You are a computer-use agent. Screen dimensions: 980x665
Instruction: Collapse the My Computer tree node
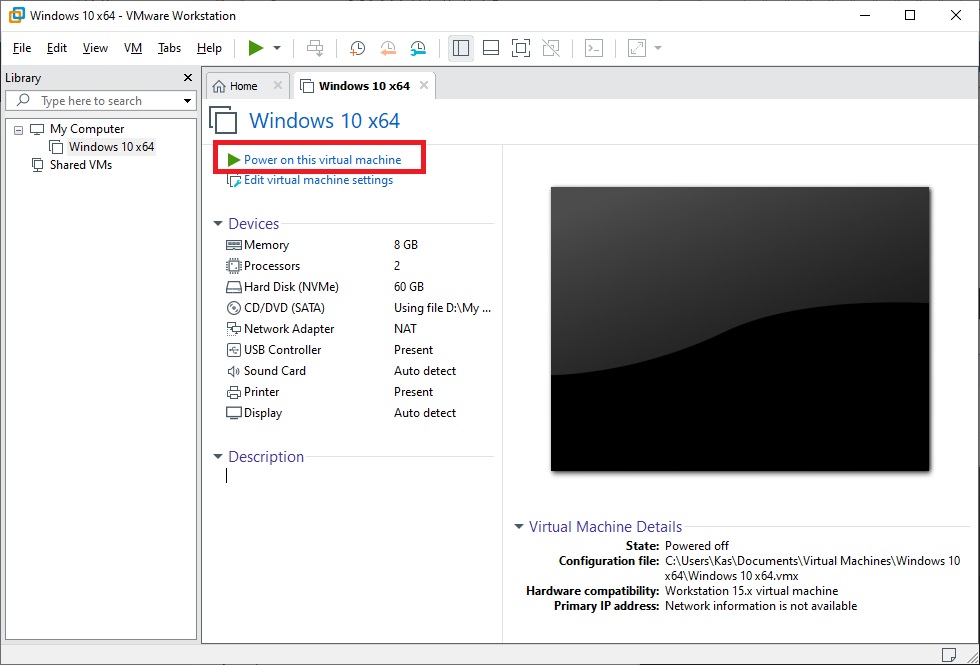(19, 130)
